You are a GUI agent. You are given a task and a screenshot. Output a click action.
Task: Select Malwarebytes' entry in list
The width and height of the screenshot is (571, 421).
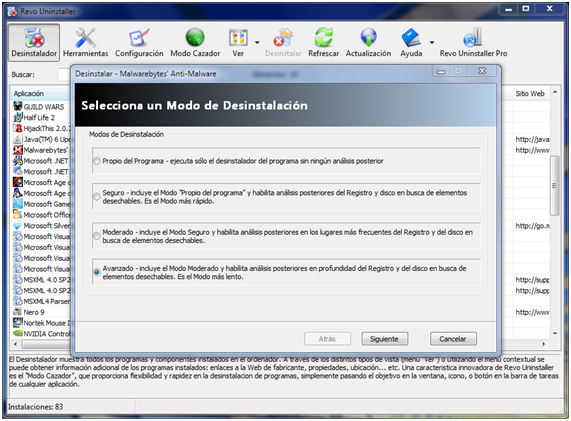(x=41, y=150)
